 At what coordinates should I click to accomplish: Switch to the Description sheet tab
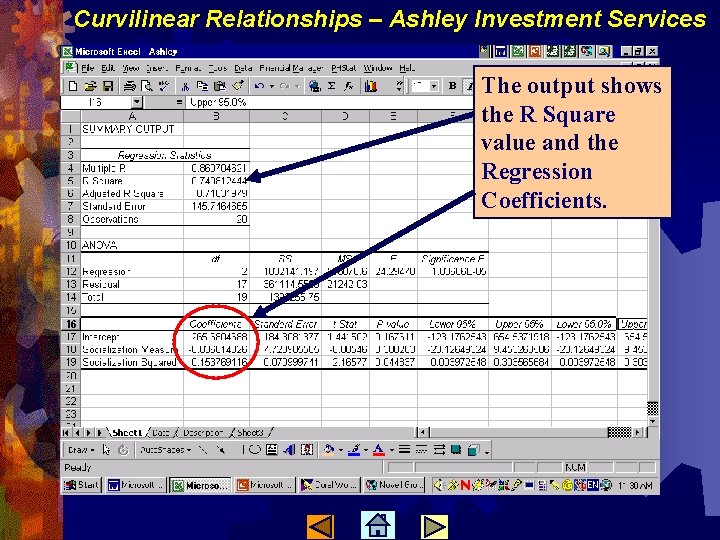pos(202,433)
